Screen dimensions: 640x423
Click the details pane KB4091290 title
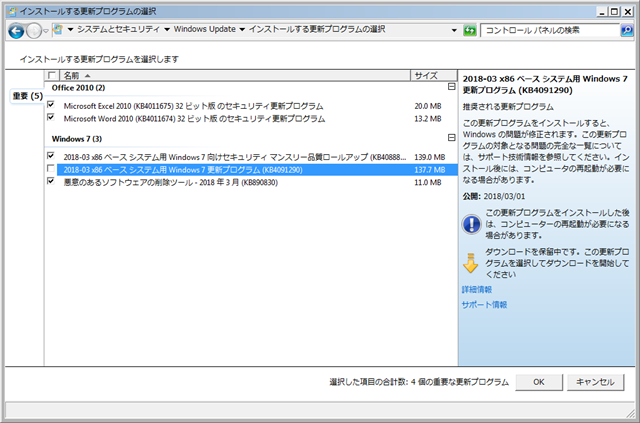(545, 85)
